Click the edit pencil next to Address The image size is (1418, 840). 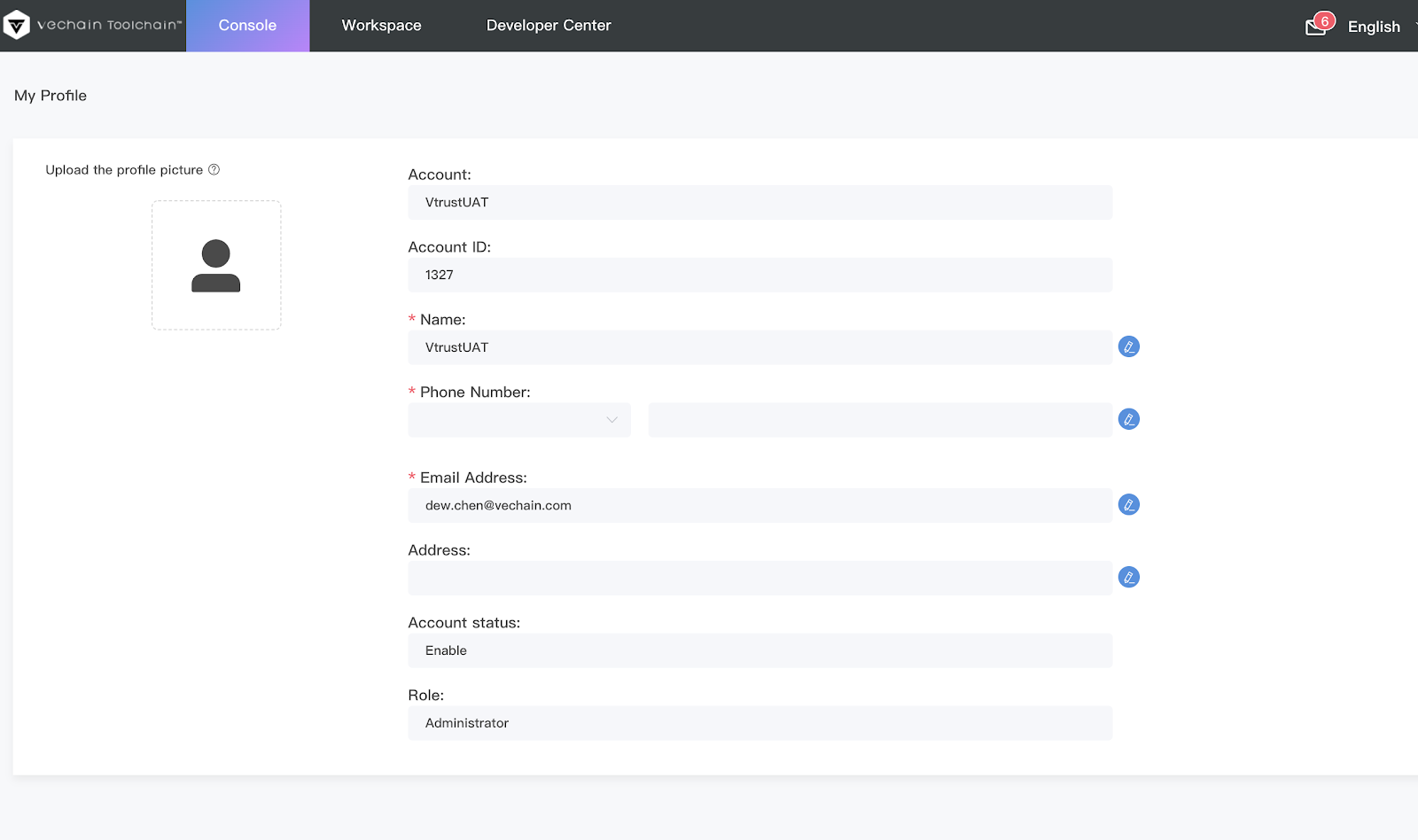click(x=1128, y=578)
